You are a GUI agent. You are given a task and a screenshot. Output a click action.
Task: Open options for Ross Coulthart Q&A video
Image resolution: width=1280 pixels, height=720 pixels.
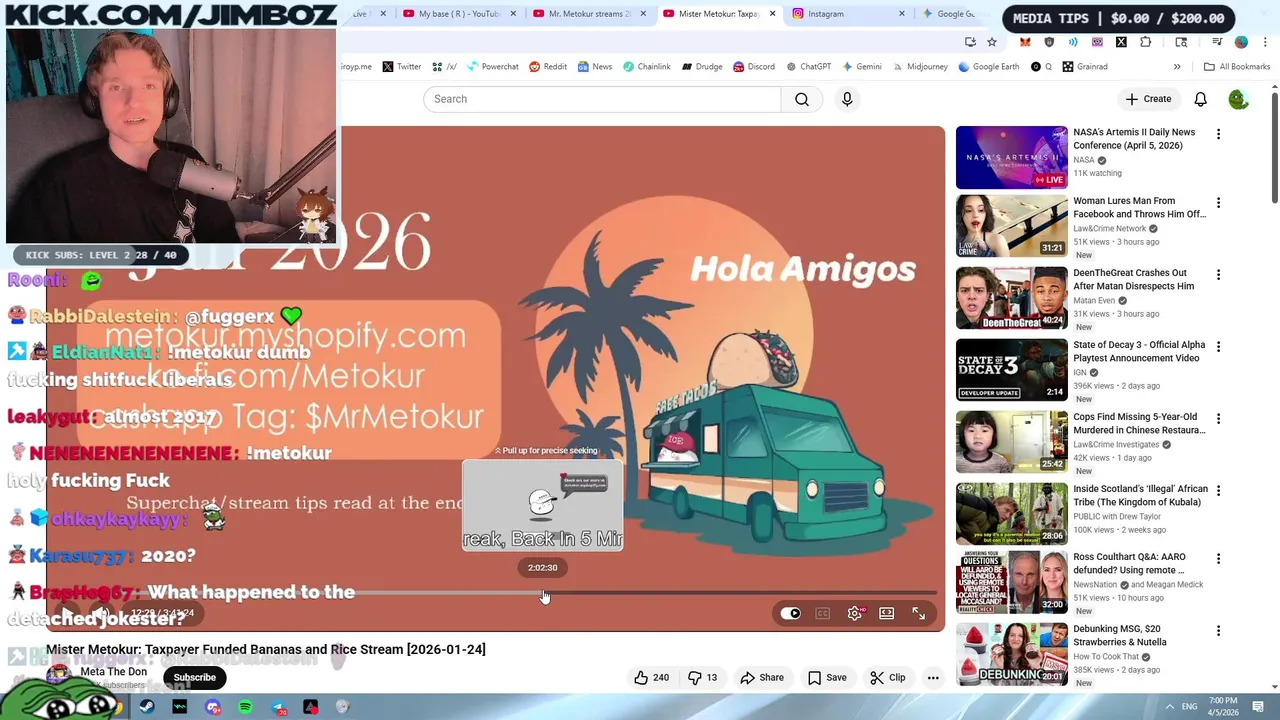(1218, 559)
